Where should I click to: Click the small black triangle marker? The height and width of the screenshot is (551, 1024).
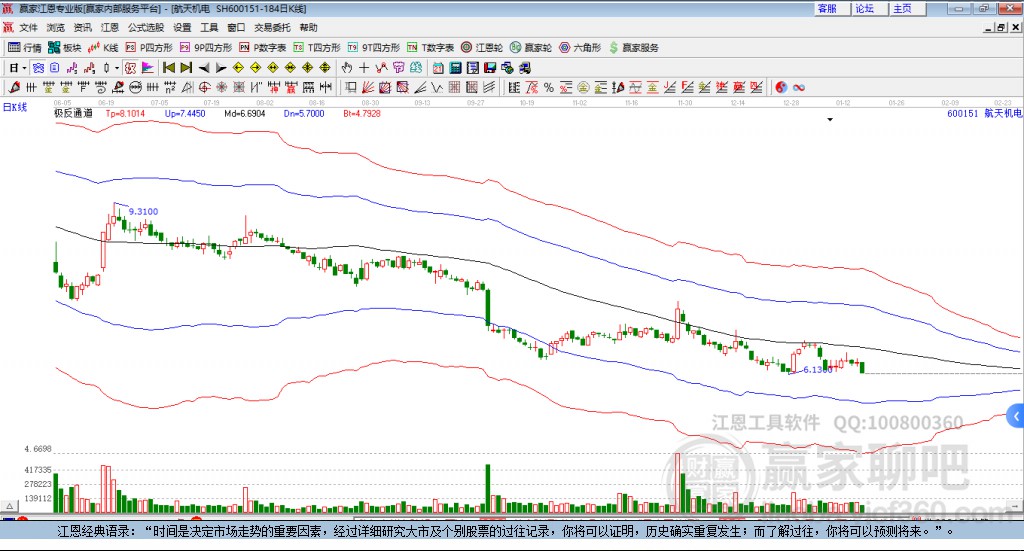(x=830, y=119)
